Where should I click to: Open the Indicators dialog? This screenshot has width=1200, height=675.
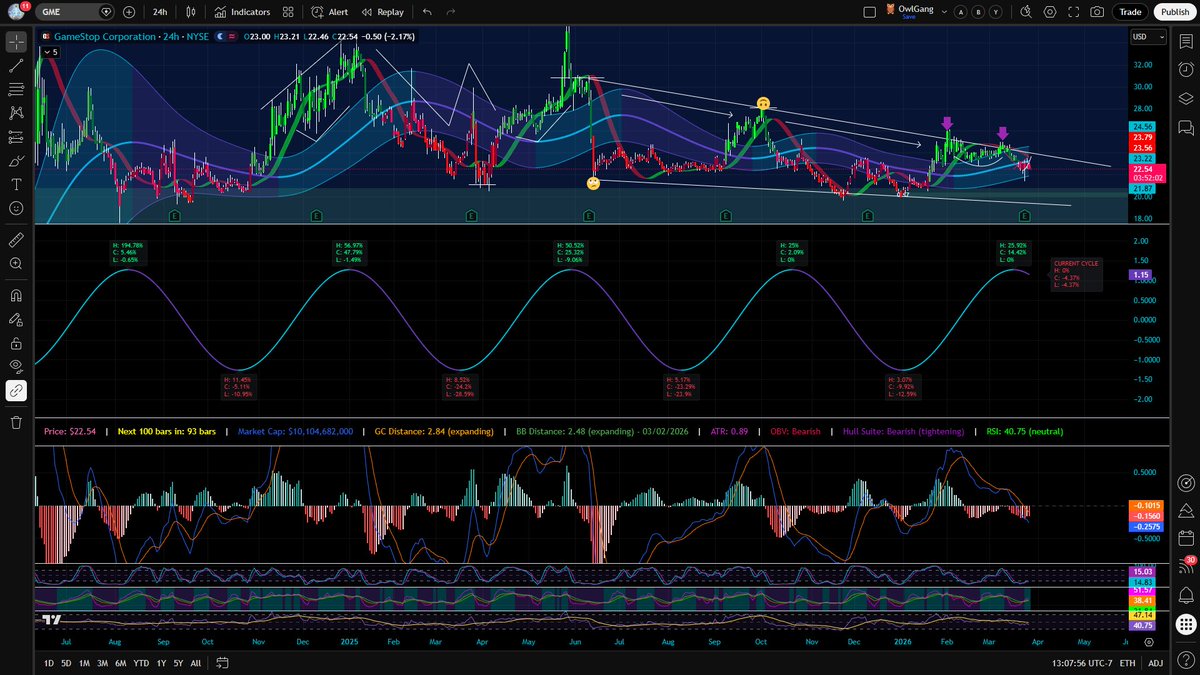(242, 12)
